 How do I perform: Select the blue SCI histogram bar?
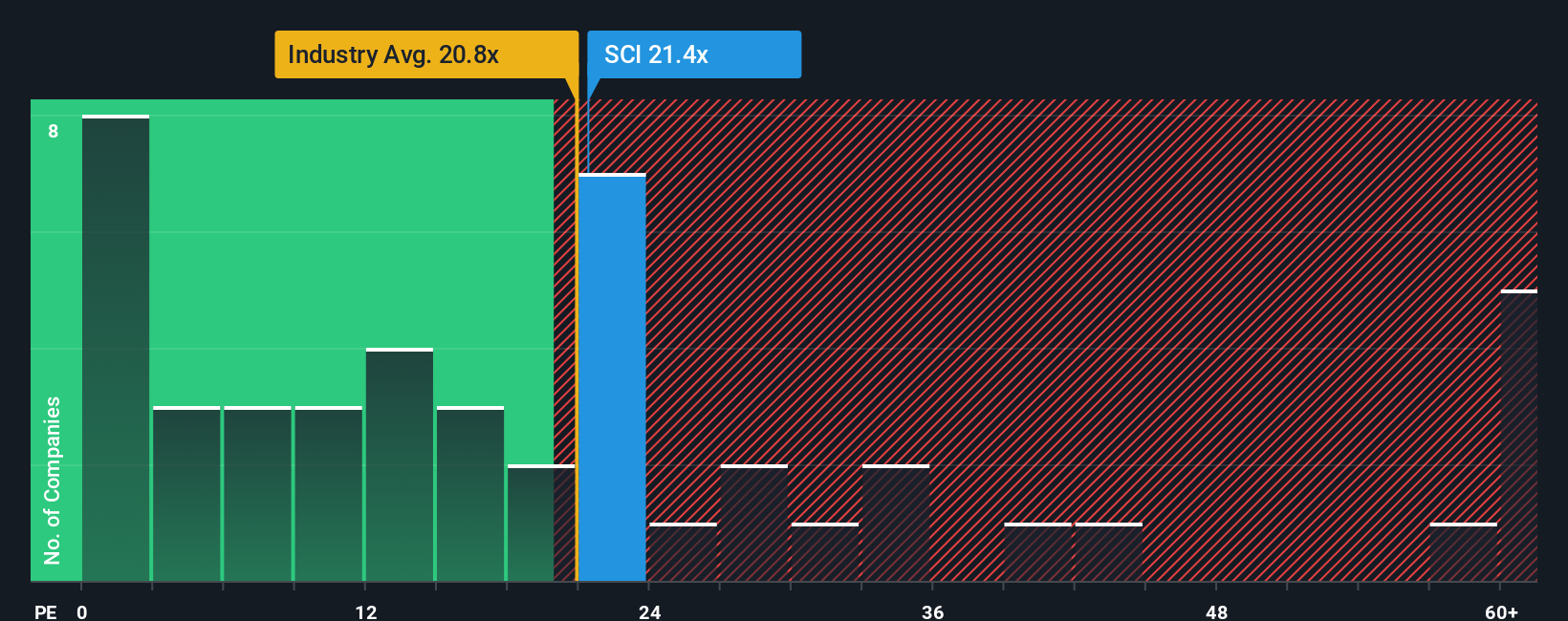coord(612,377)
